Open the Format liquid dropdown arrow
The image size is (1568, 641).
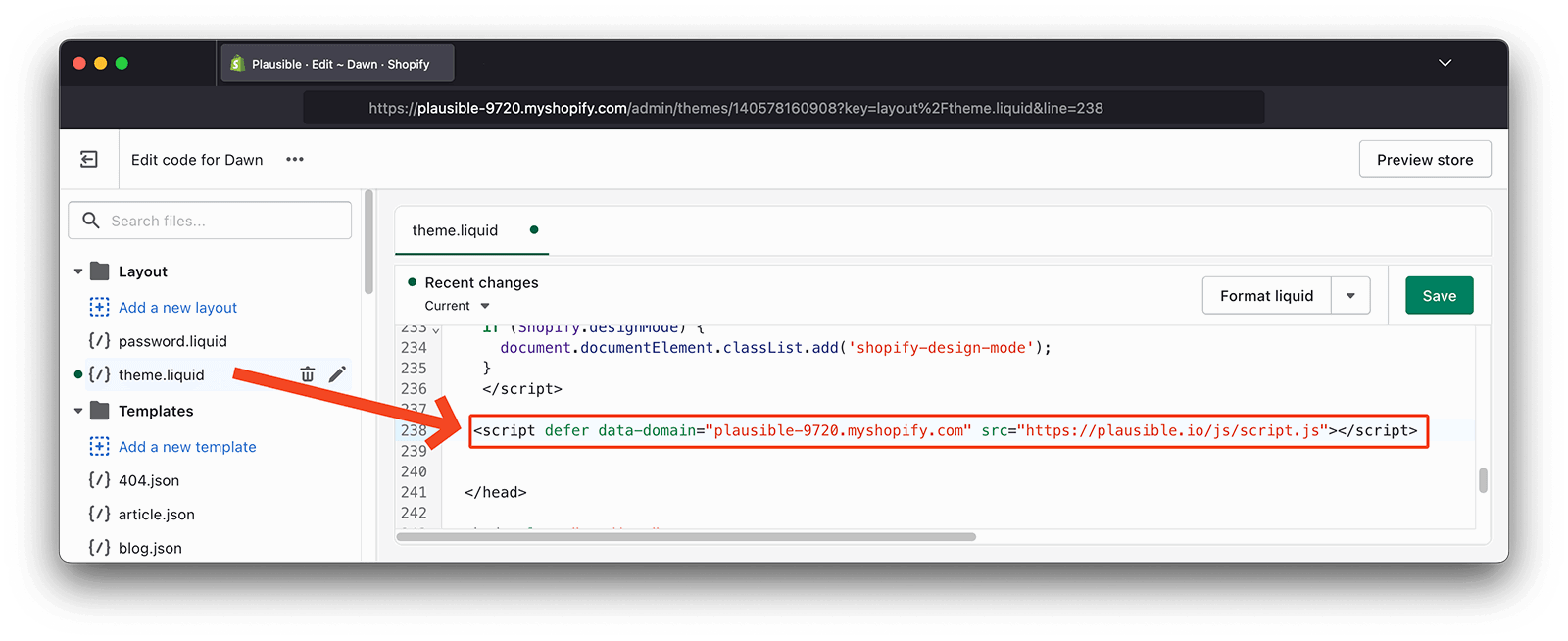(1350, 296)
